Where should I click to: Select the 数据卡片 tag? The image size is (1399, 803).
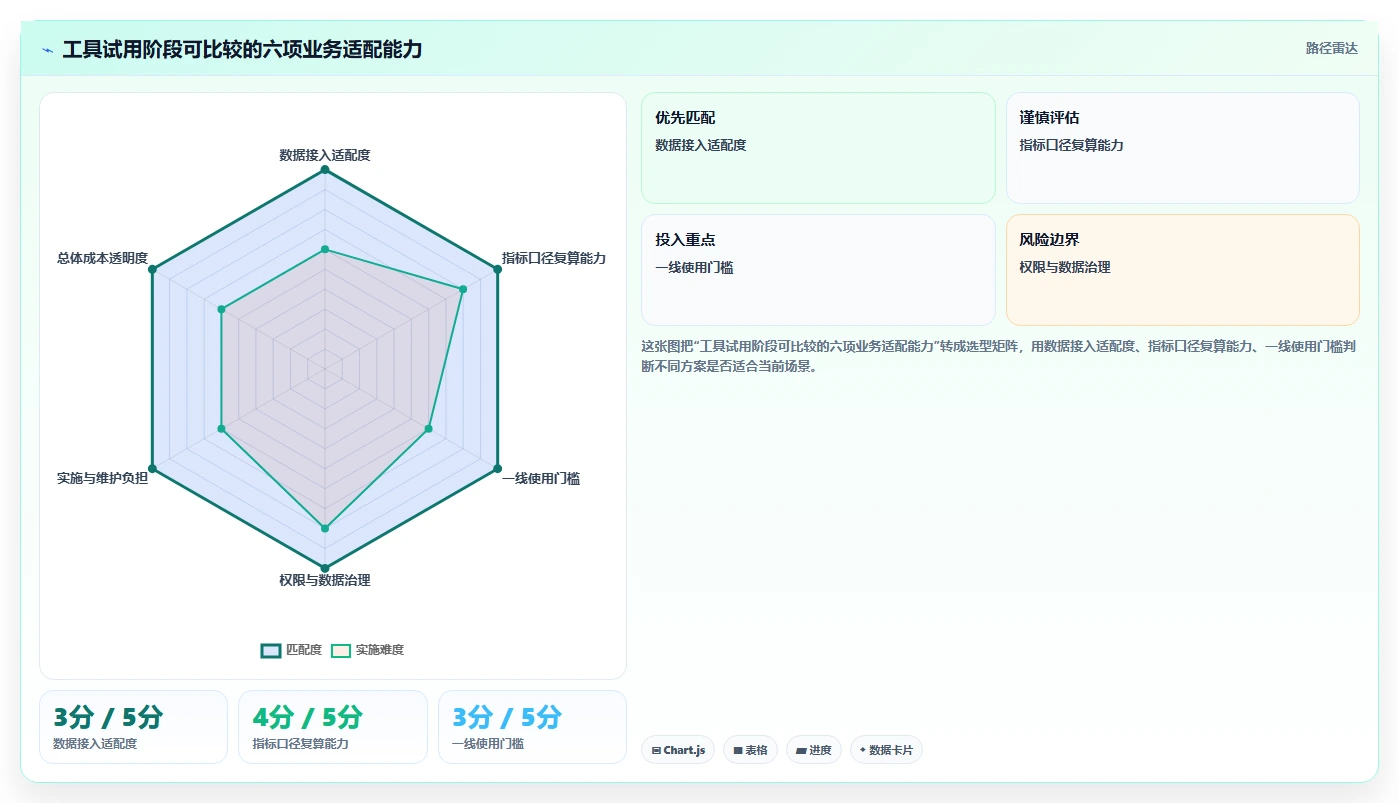[886, 750]
